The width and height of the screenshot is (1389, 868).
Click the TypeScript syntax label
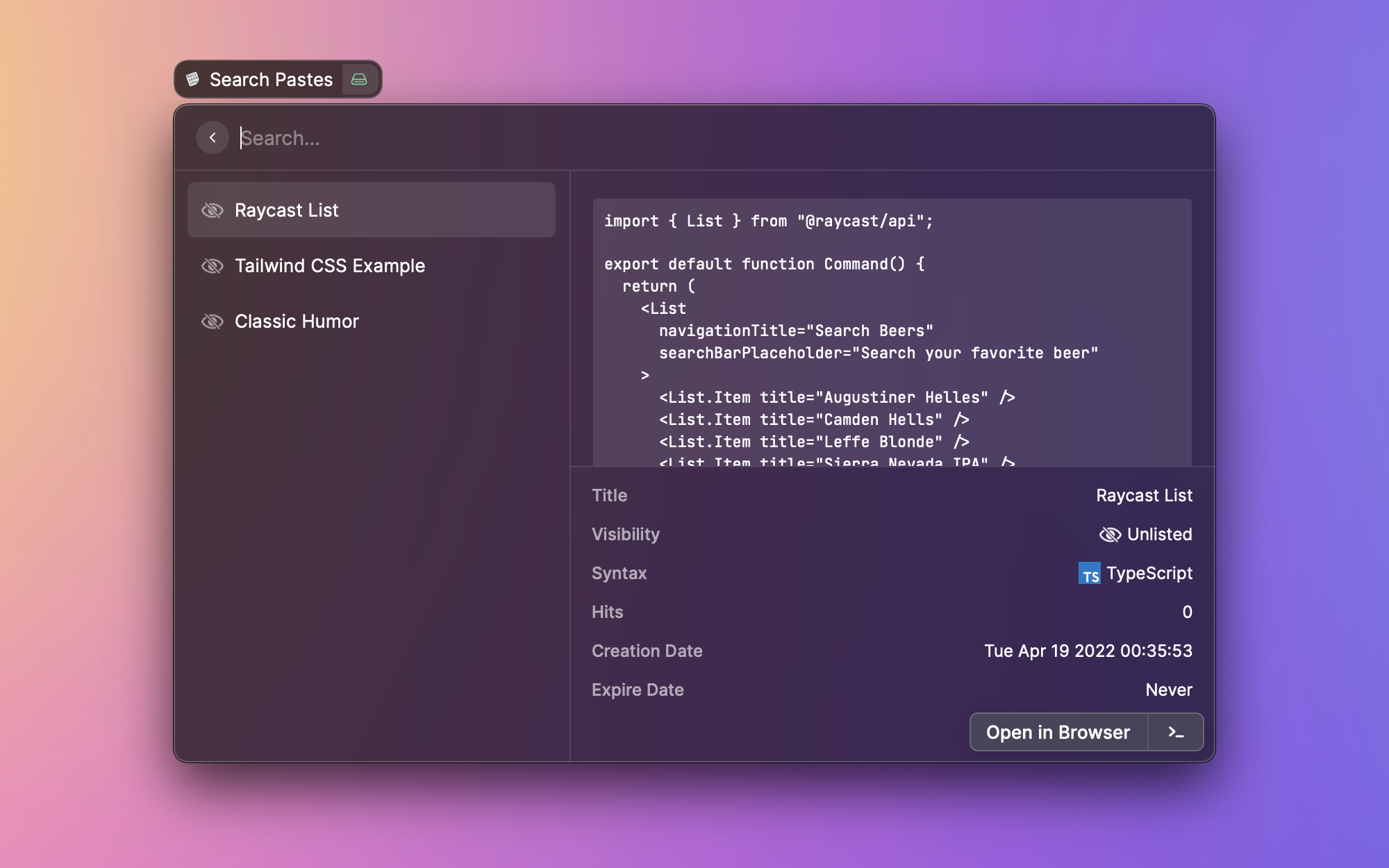1149,574
